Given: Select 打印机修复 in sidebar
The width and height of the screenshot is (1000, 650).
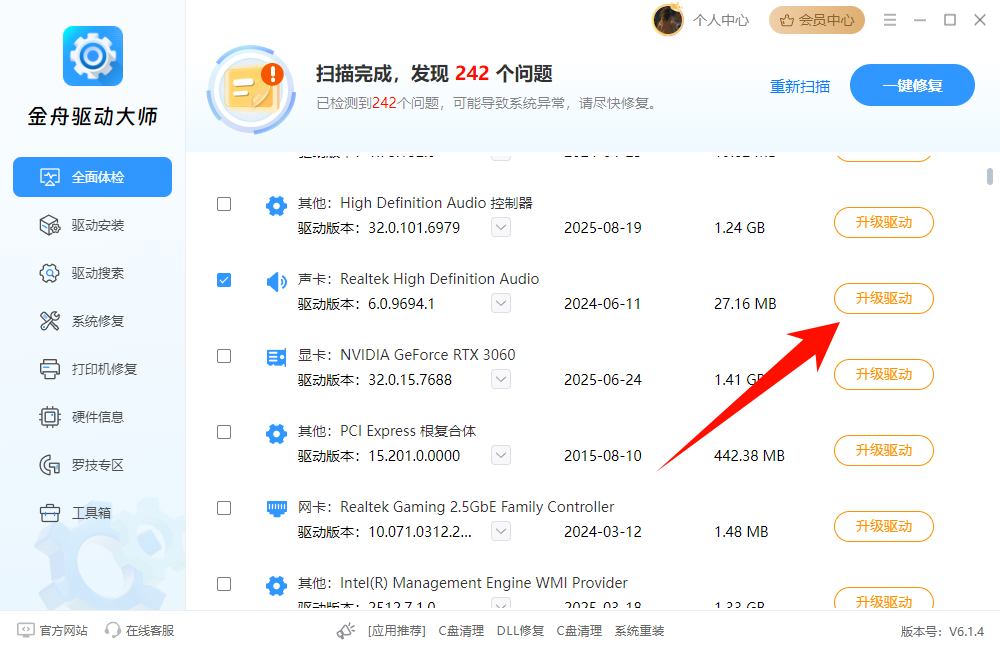Looking at the screenshot, I should [92, 369].
